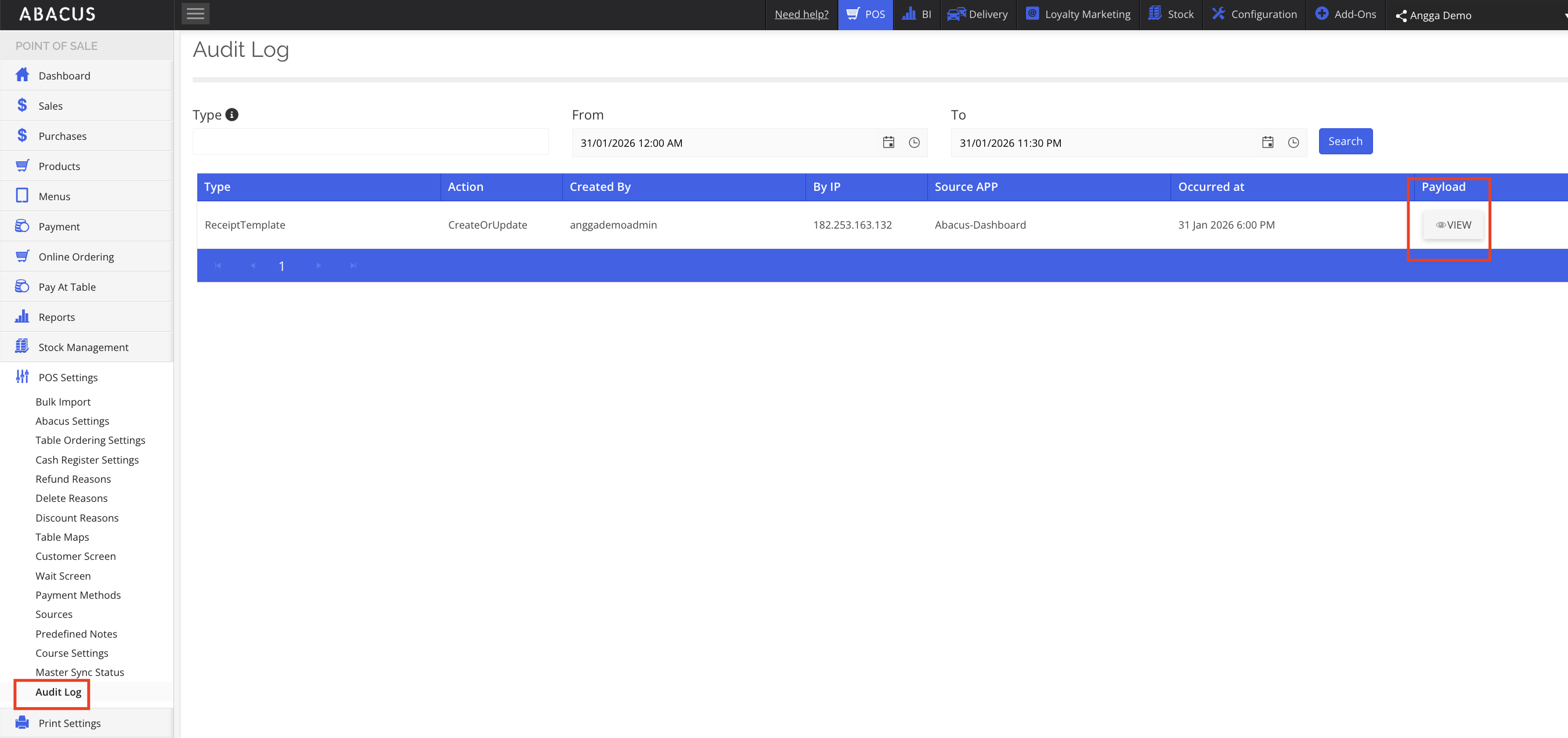The image size is (1568, 738).
Task: Go to last page arrow icon
Action: pos(352,266)
